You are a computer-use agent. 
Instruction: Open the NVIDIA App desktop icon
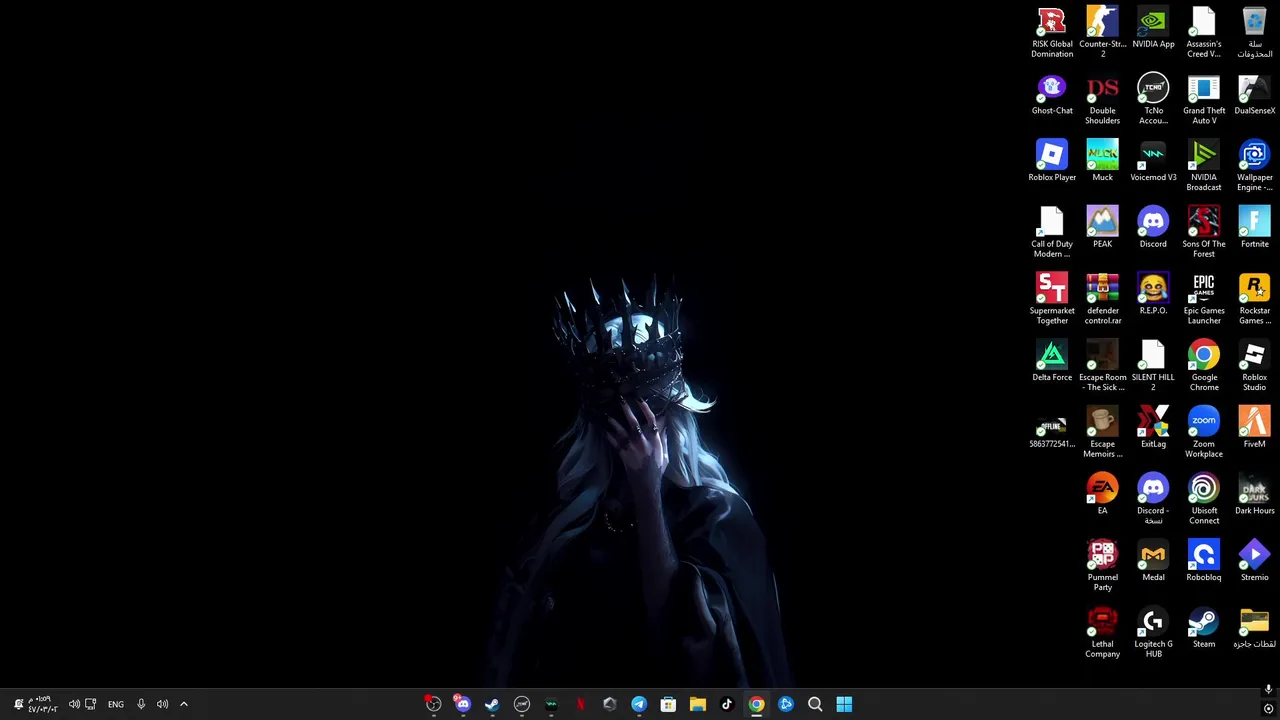tap(1153, 28)
